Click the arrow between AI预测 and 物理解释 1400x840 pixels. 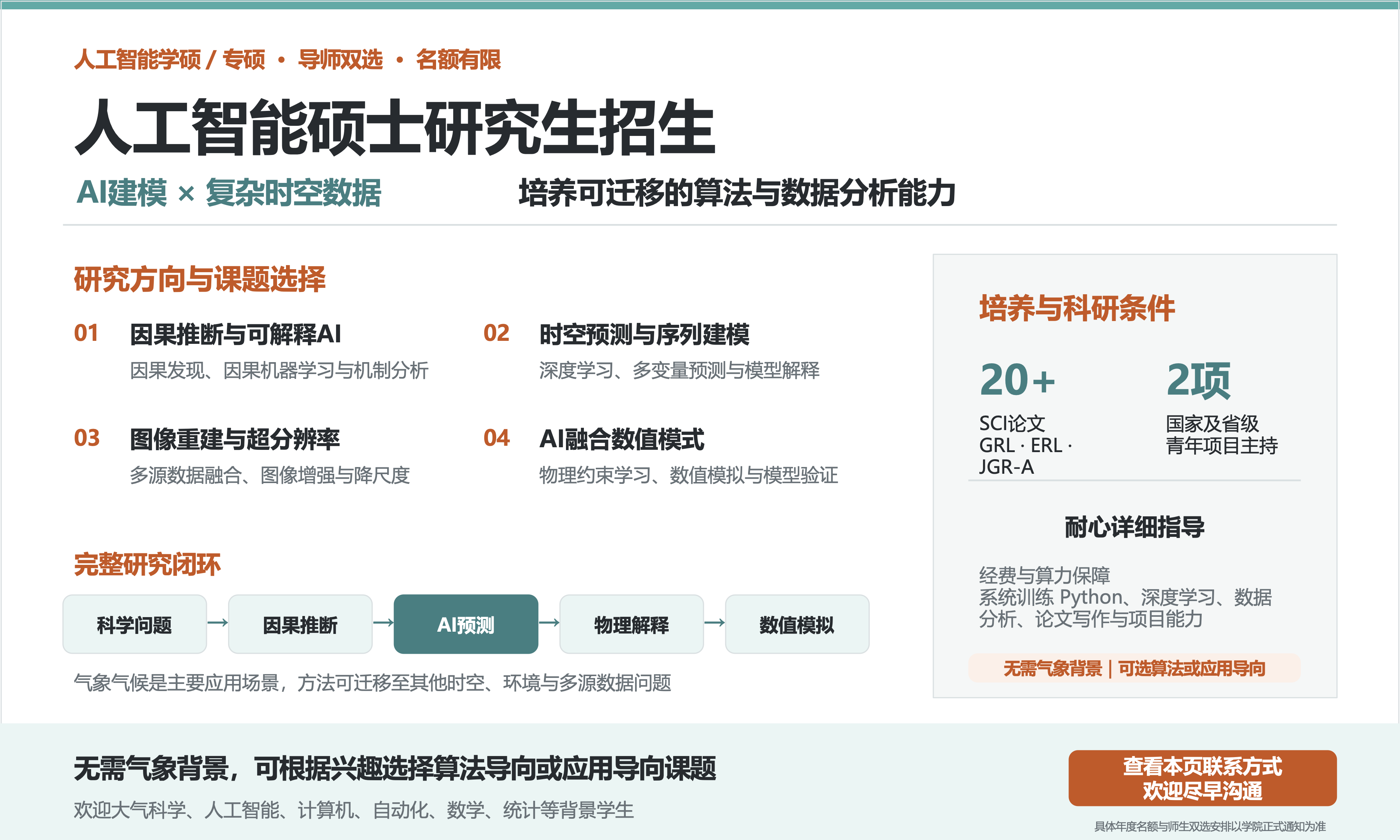549,623
